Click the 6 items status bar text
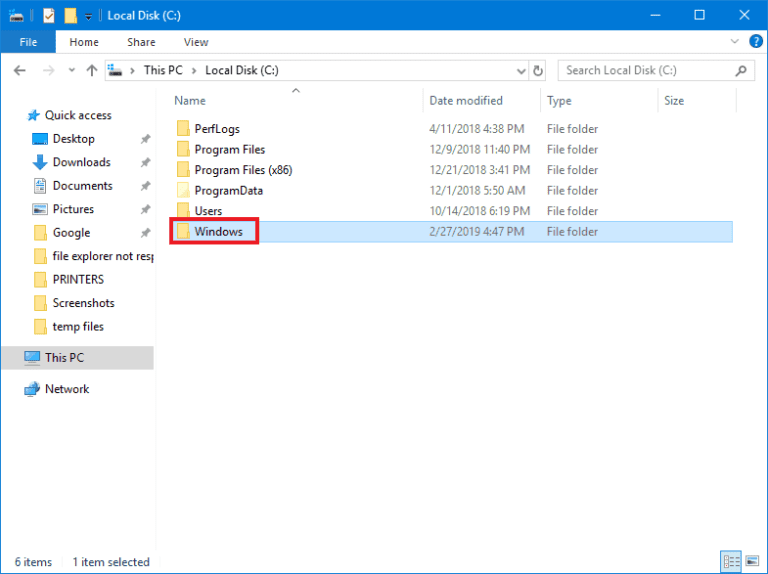768x574 pixels. click(33, 562)
